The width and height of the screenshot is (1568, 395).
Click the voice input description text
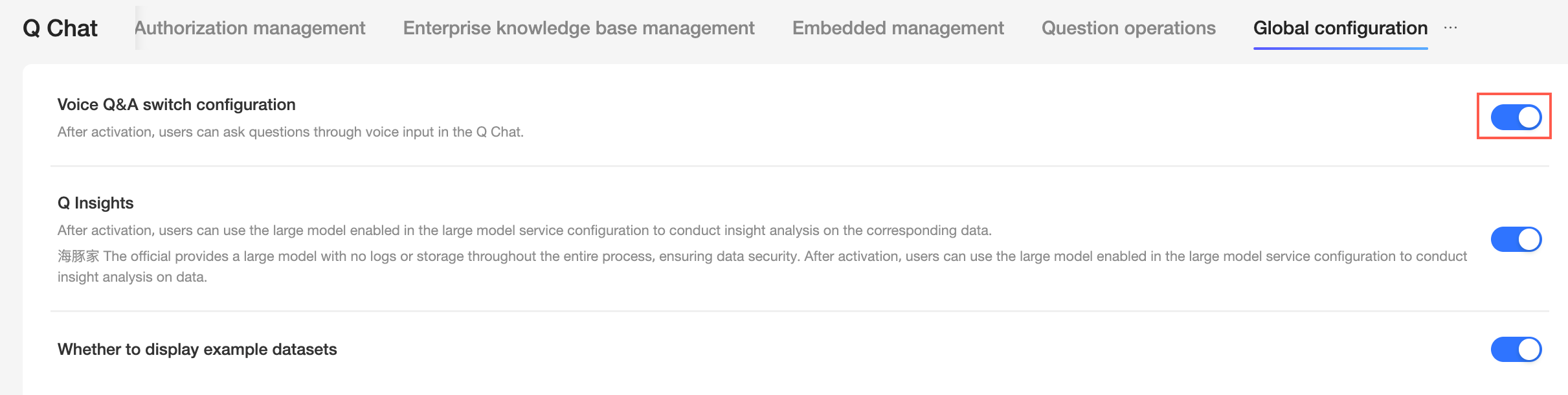point(291,131)
